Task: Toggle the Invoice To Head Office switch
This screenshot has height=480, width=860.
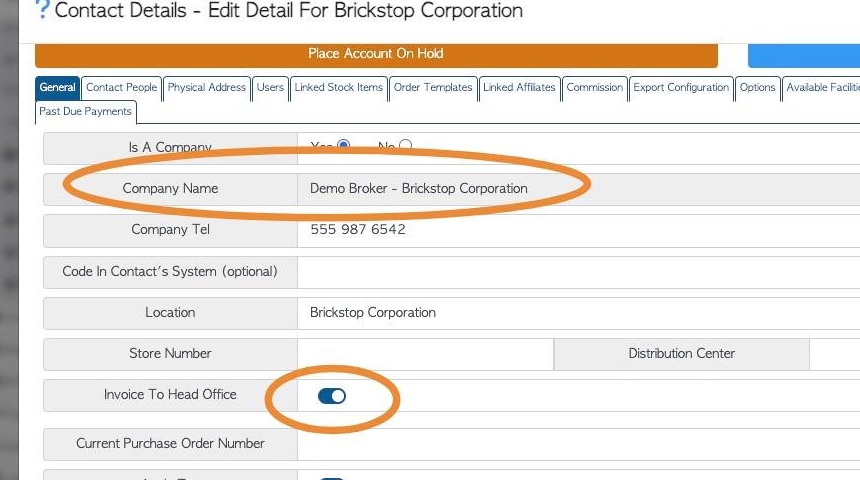Action: [x=331, y=396]
